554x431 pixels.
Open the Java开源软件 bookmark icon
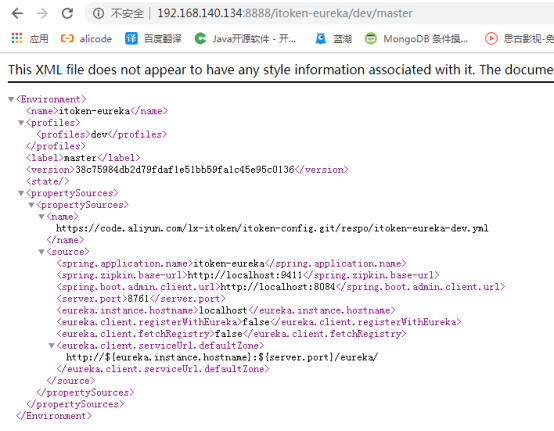(200, 38)
